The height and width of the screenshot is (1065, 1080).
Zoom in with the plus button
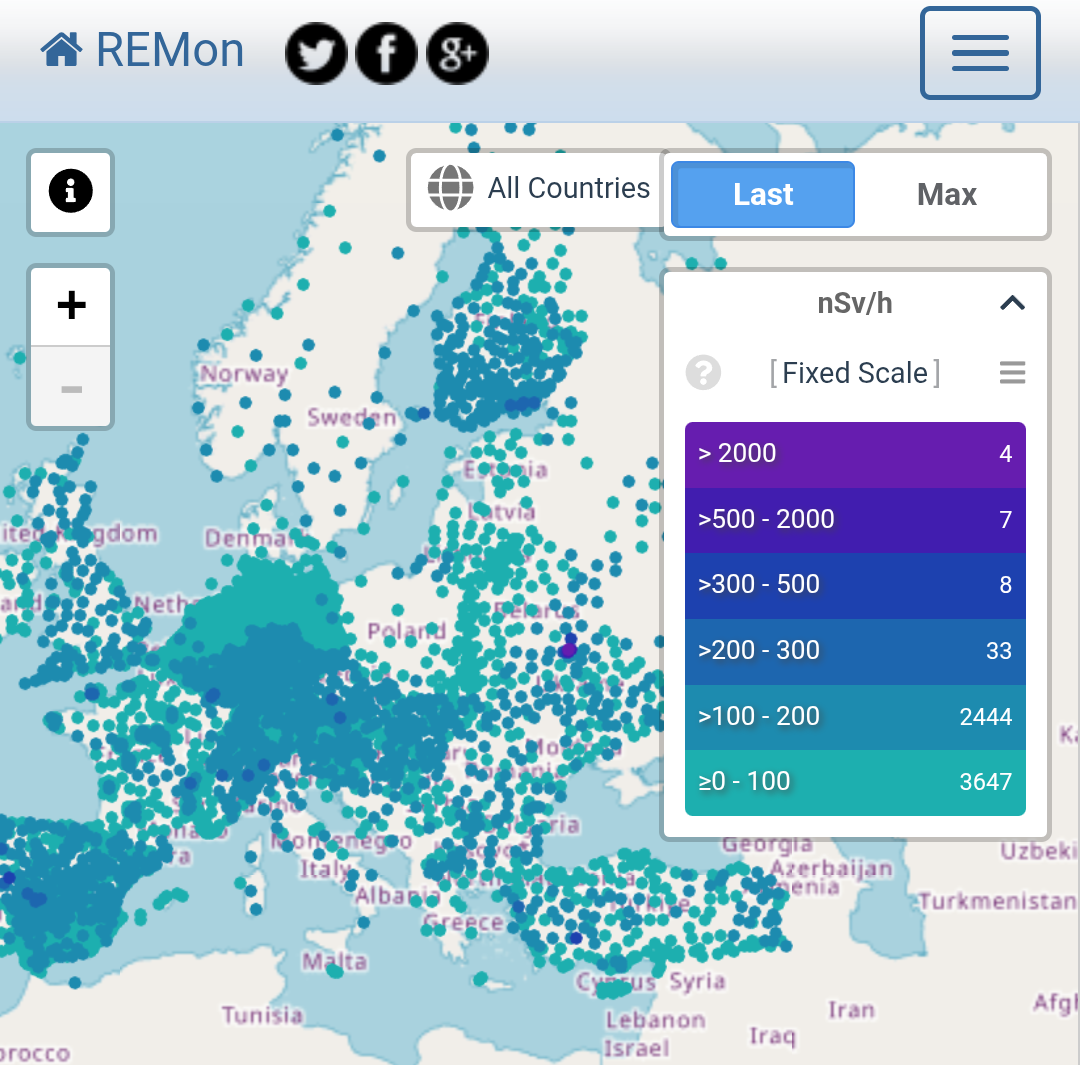[71, 306]
